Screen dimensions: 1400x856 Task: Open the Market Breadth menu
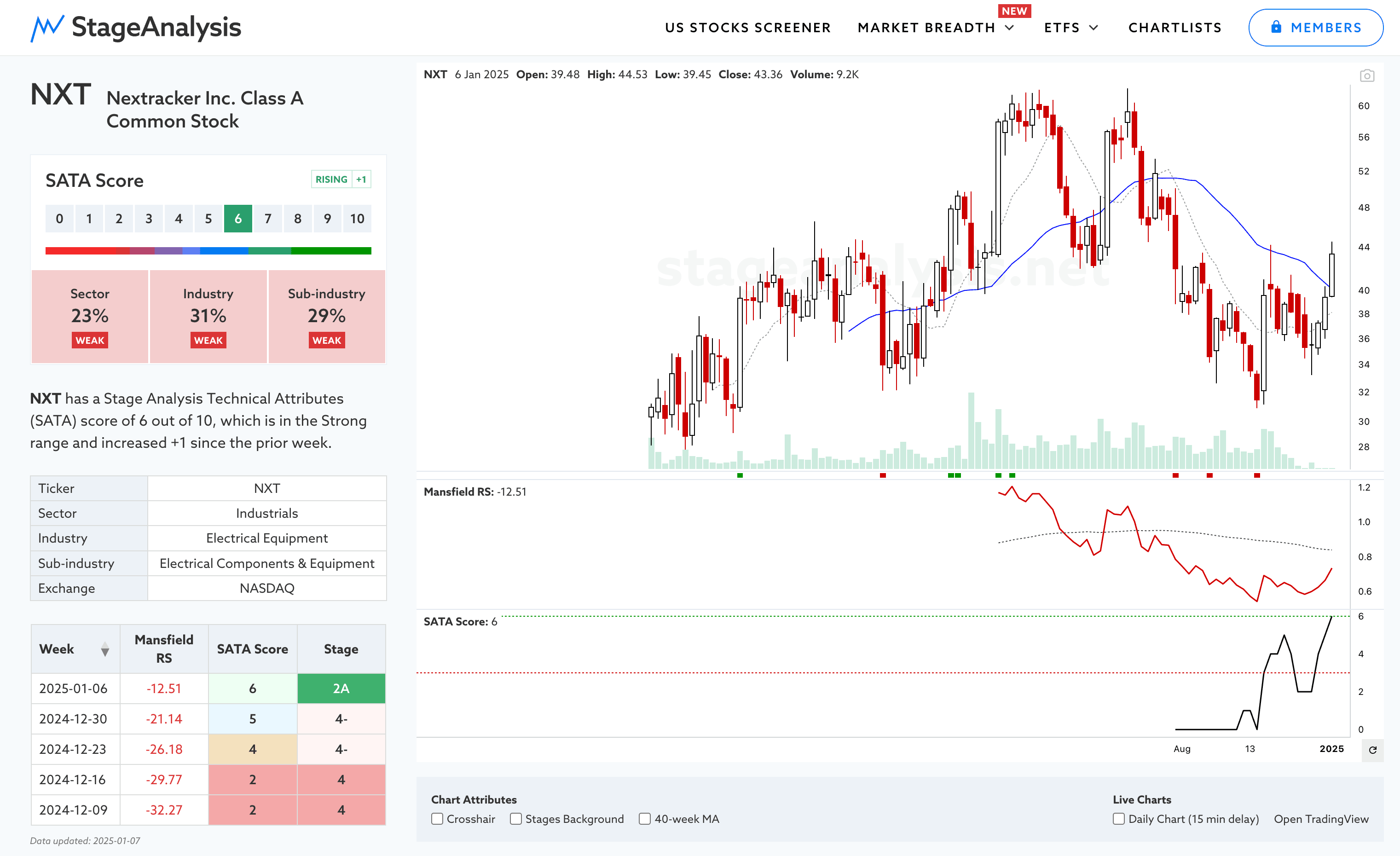pos(926,28)
